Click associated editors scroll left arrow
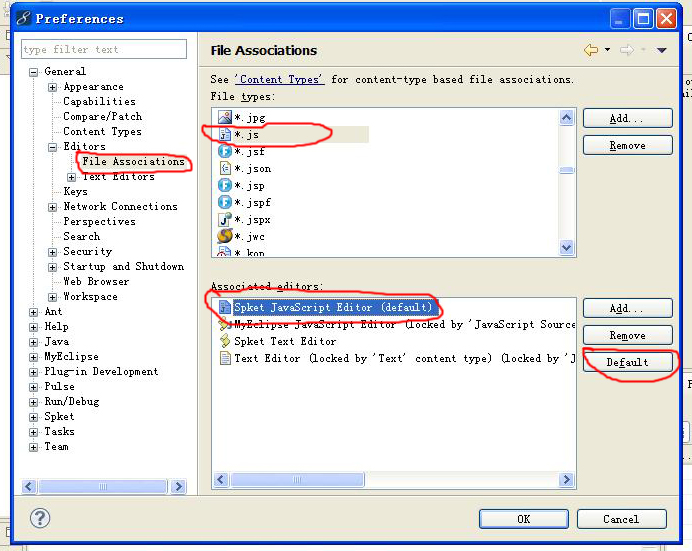This screenshot has width=692, height=551. click(222, 480)
